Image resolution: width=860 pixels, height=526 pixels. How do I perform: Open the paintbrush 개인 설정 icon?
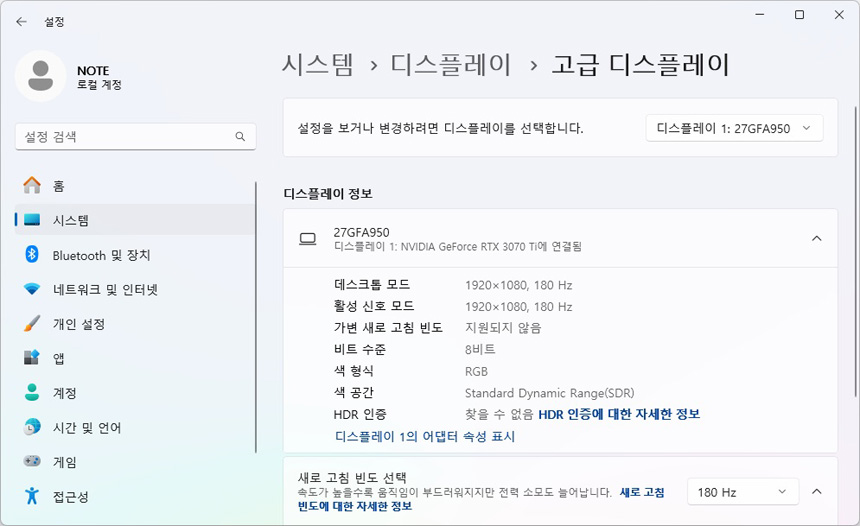pos(32,324)
